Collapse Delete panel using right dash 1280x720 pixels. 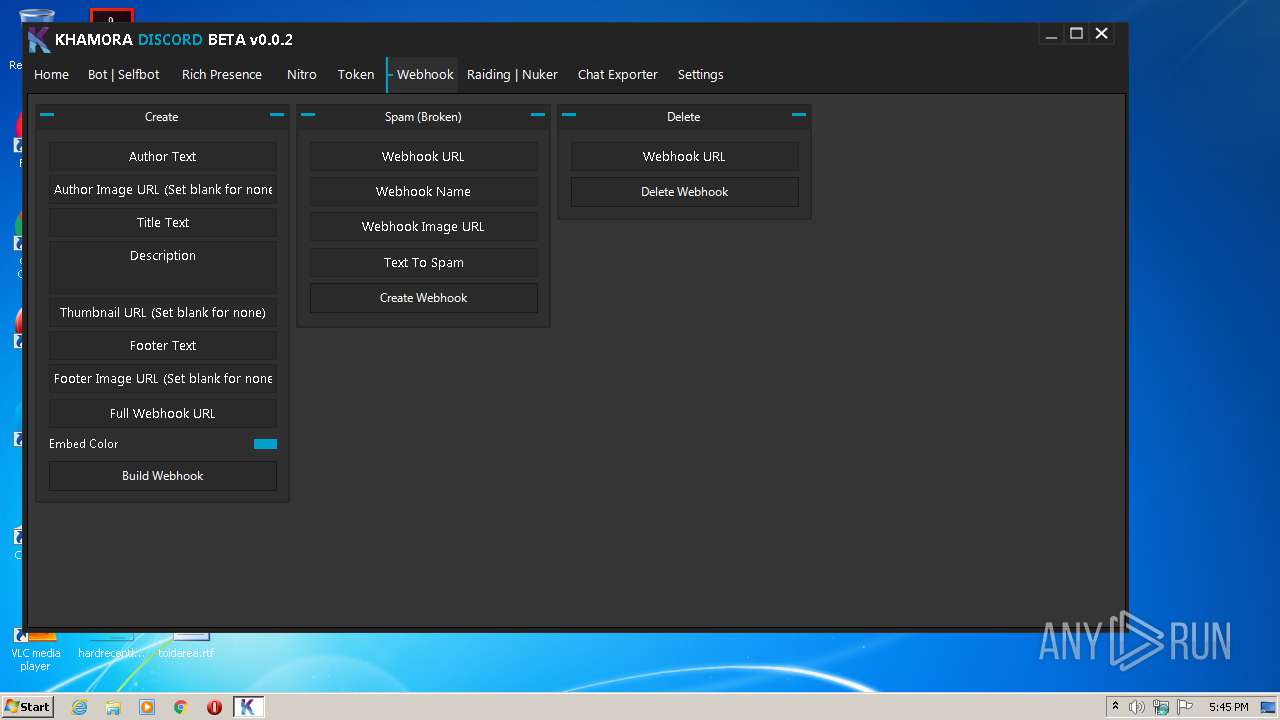[799, 115]
